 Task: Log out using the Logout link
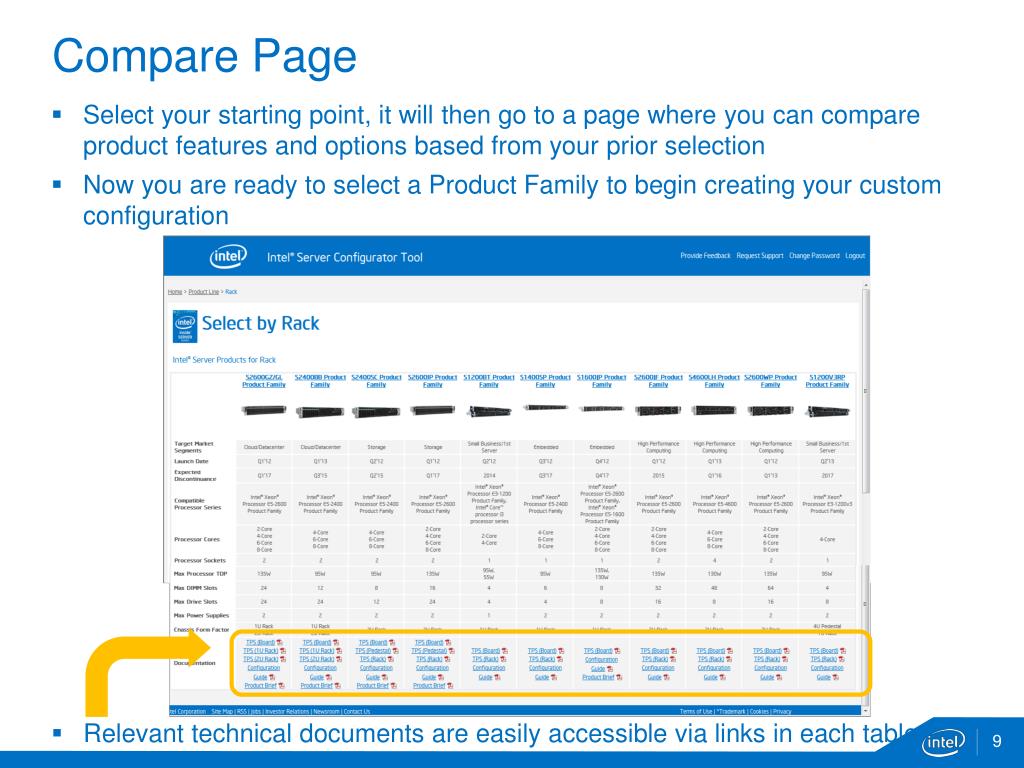[855, 256]
